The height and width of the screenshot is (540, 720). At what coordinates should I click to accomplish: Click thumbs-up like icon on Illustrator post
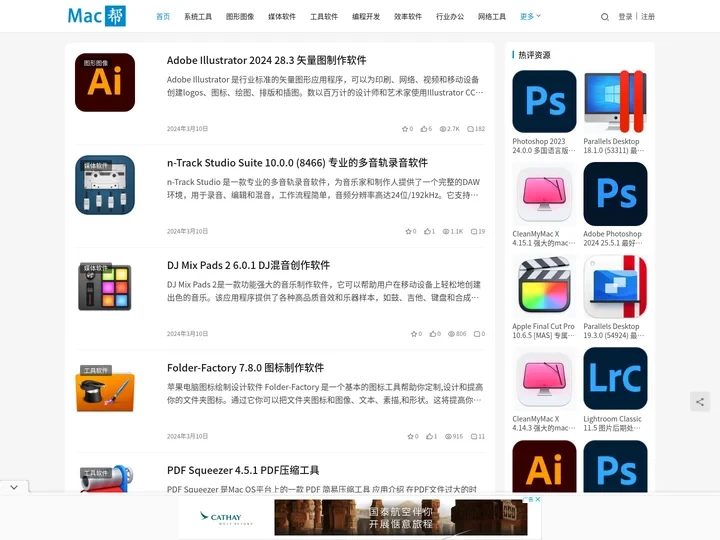click(x=424, y=129)
